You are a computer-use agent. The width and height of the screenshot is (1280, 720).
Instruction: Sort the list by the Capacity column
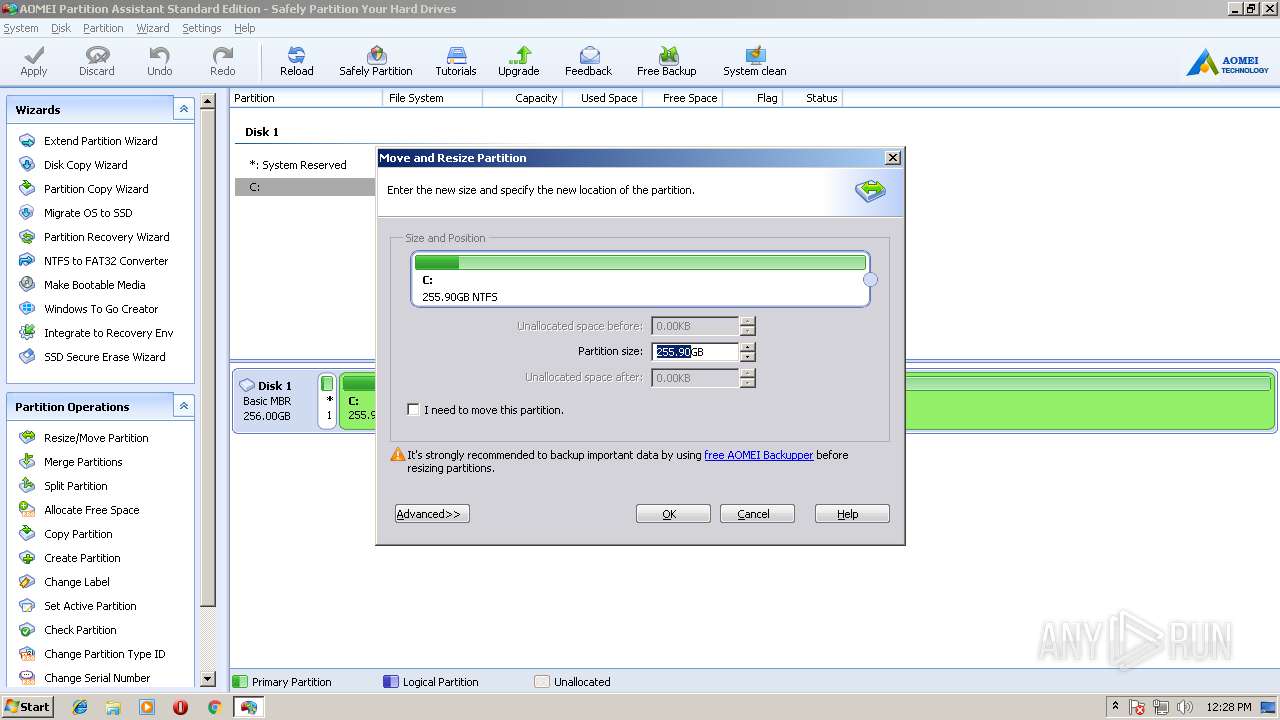(x=521, y=98)
